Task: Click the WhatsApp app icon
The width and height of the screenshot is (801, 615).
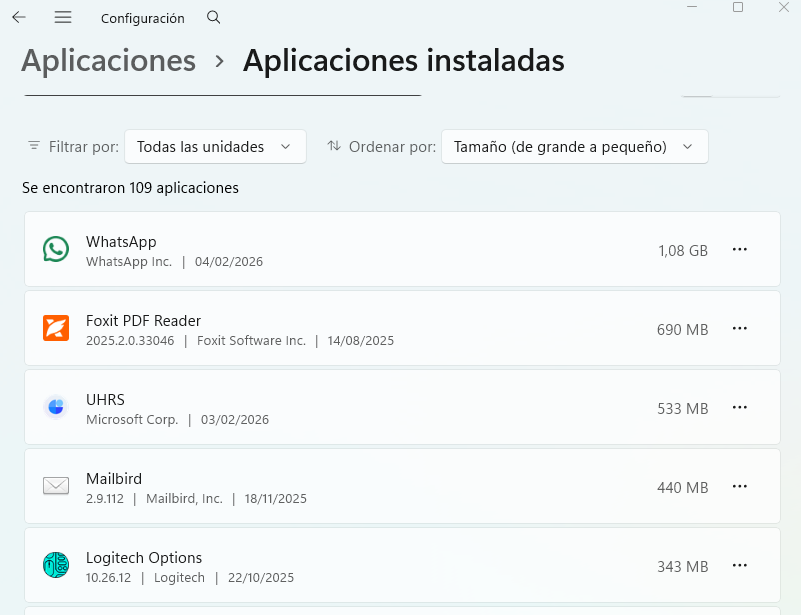Action: (x=56, y=250)
